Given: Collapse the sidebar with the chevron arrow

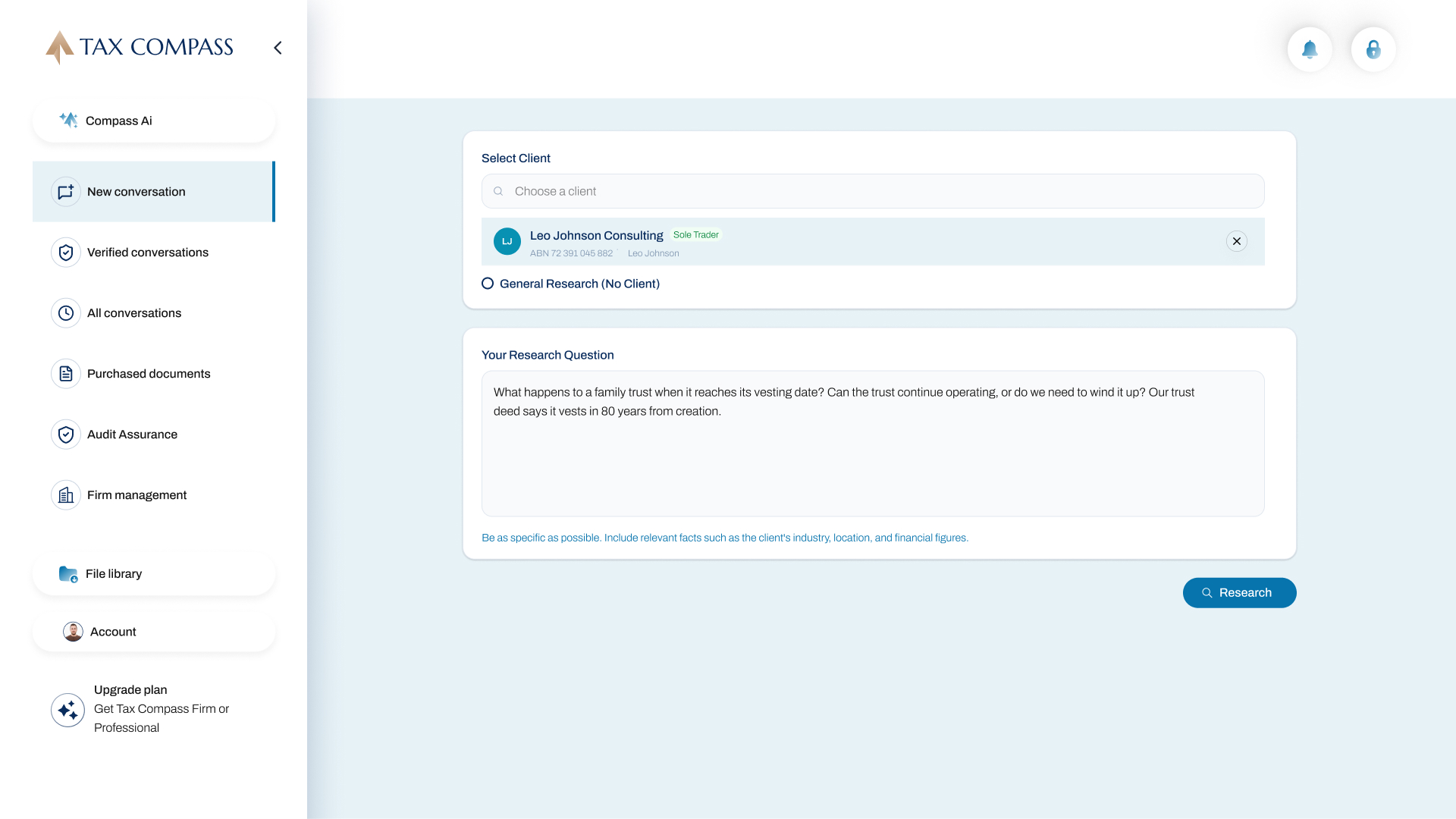Looking at the screenshot, I should (x=278, y=48).
